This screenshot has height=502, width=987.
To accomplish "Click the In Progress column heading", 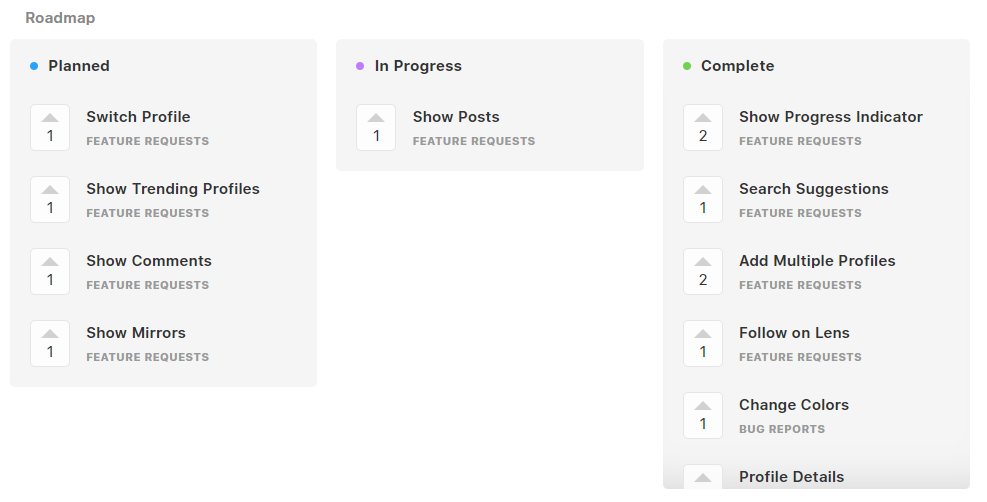I will pos(418,66).
